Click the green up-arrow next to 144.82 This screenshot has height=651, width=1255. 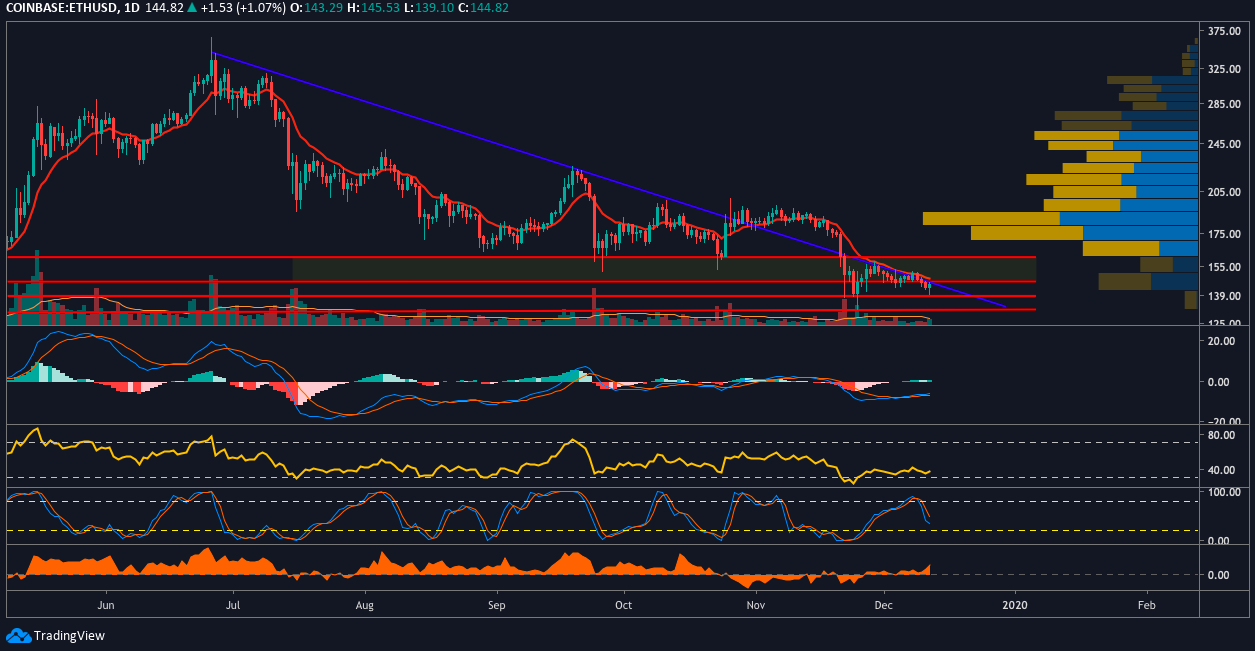(x=193, y=8)
